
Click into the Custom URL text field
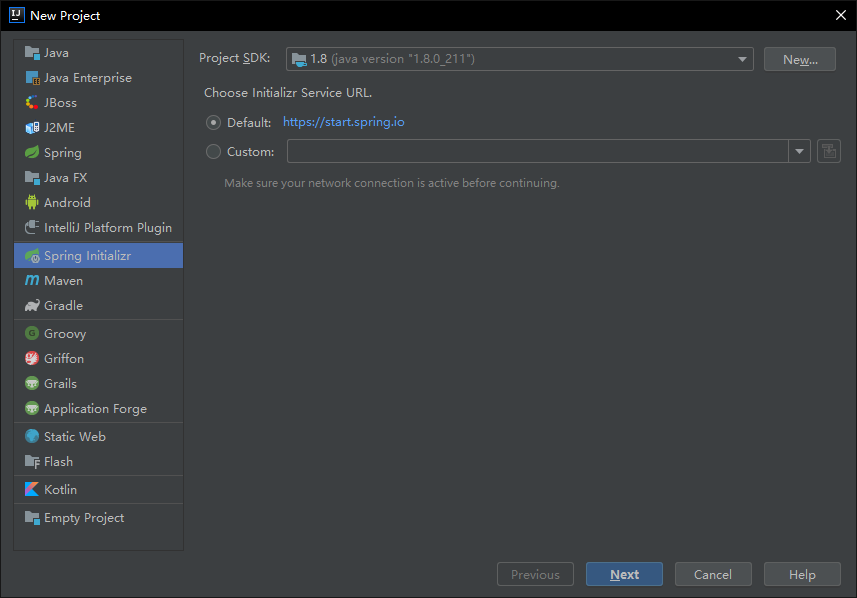[537, 152]
